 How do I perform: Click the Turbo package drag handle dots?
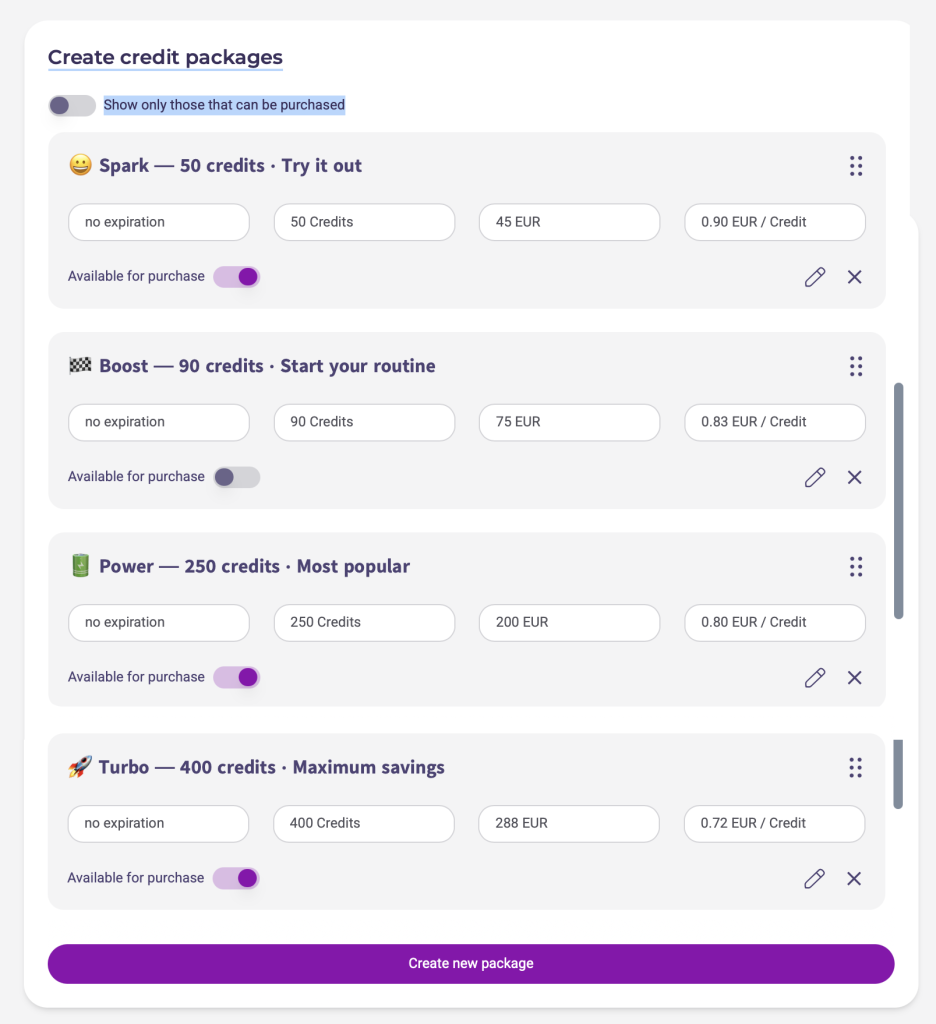tap(855, 768)
